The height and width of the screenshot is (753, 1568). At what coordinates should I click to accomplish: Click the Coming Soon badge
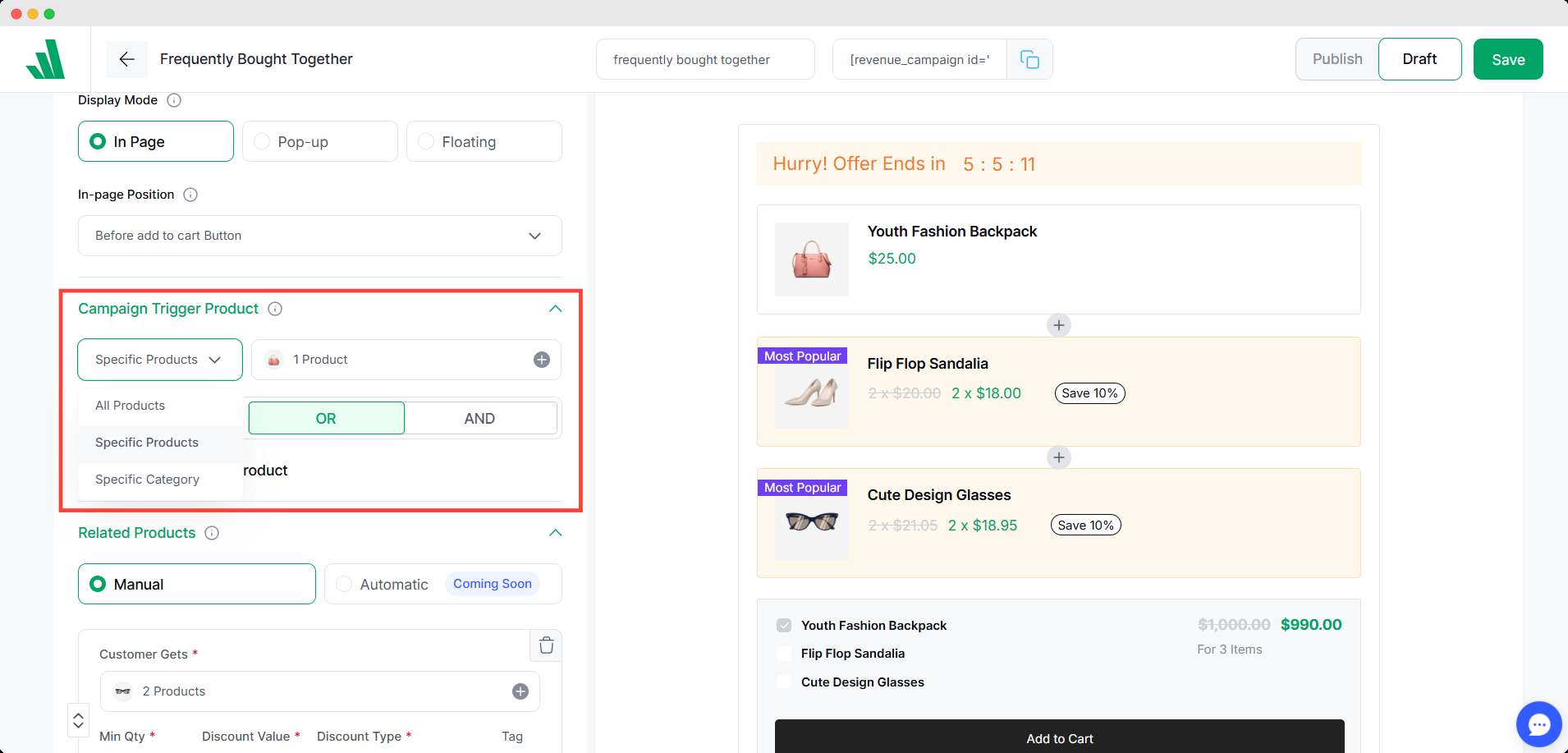(493, 584)
